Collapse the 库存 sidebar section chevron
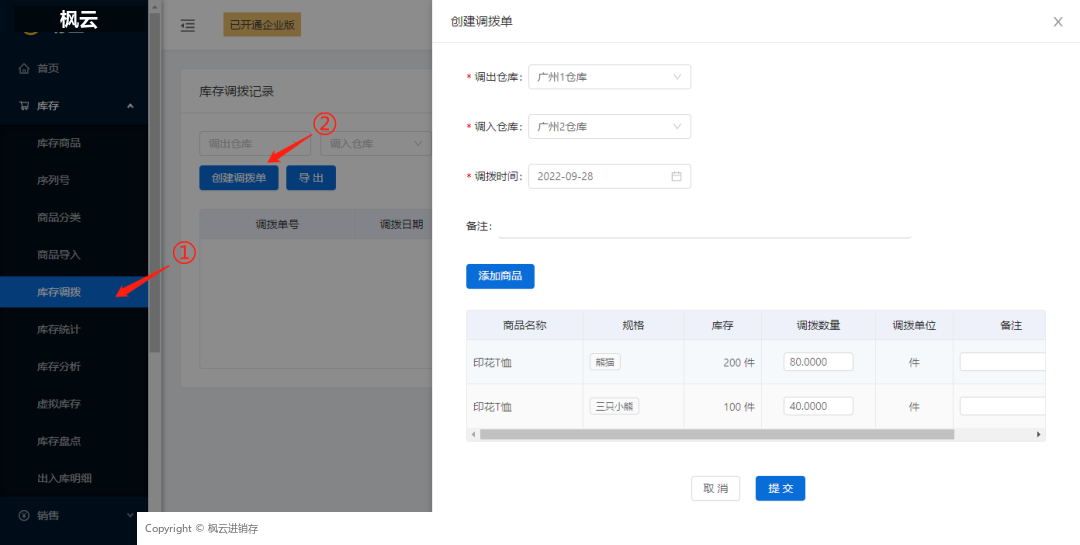Screen dimensions: 1080x545 [x=130, y=106]
